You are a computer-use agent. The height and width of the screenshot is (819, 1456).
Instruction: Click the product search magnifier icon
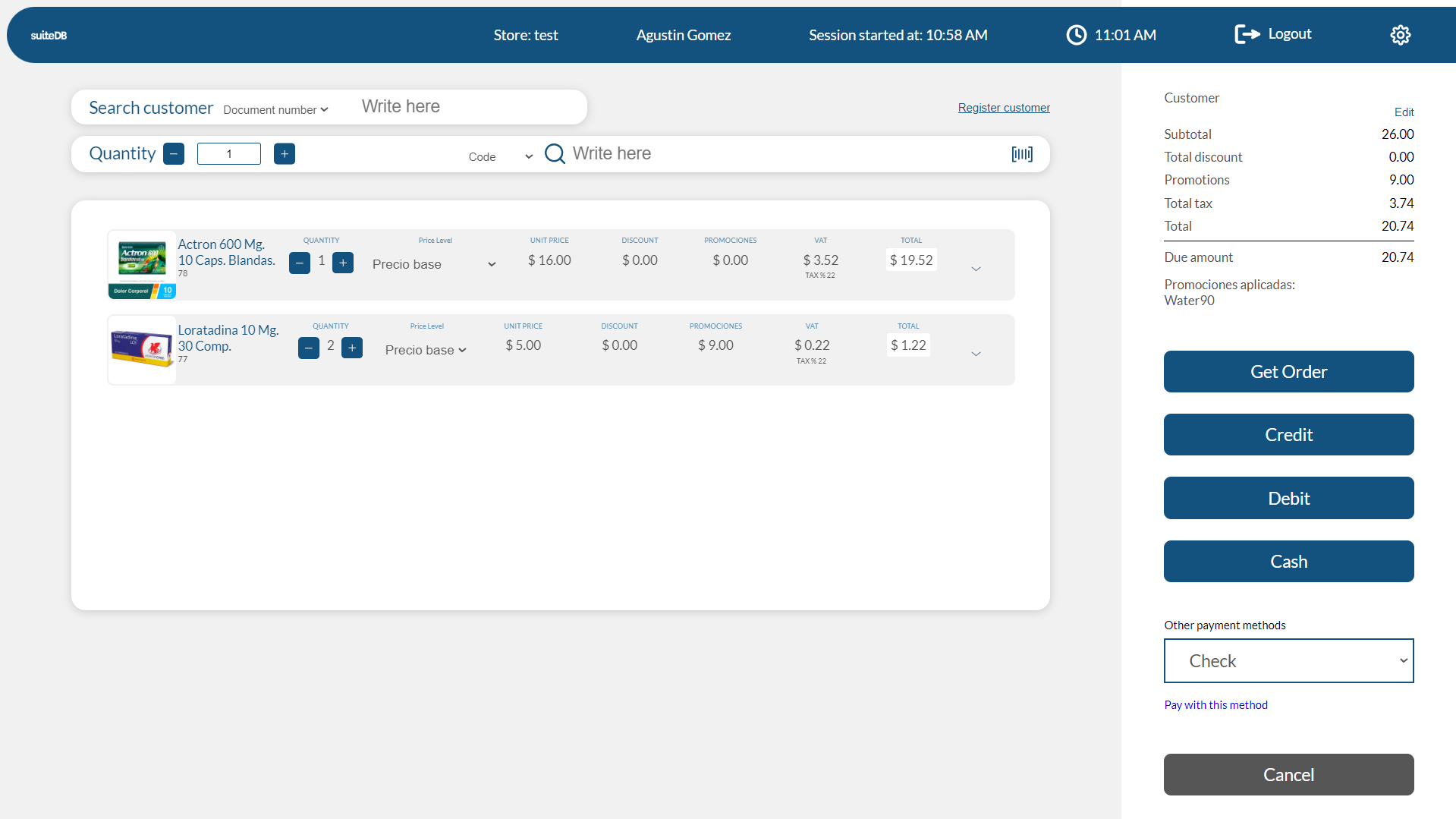(555, 154)
